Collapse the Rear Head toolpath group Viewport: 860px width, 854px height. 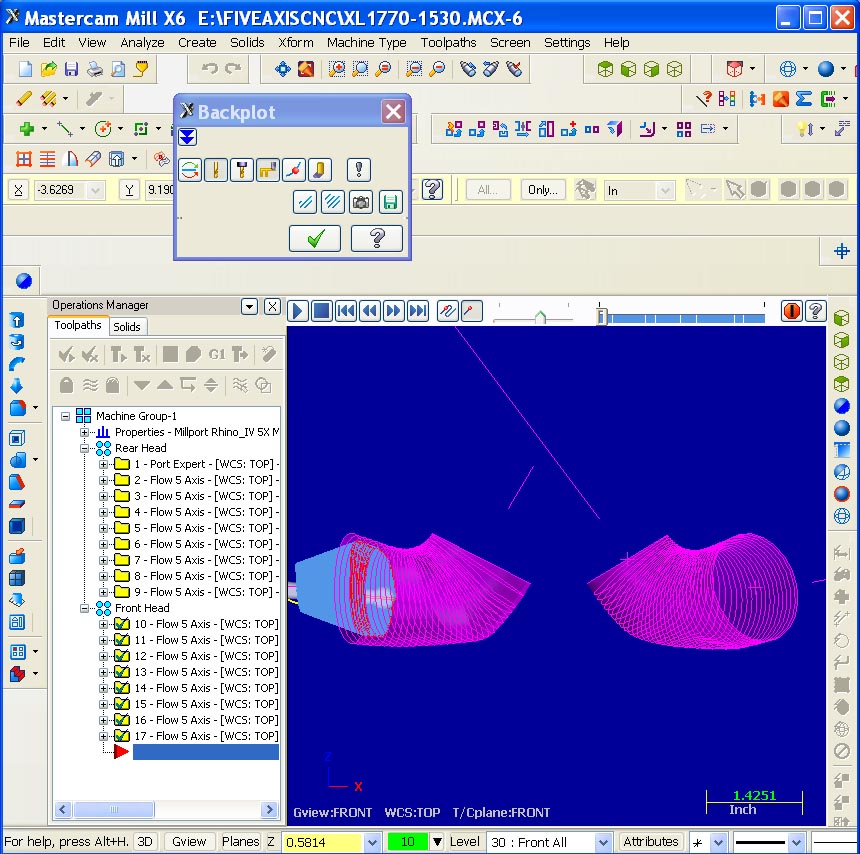point(84,448)
